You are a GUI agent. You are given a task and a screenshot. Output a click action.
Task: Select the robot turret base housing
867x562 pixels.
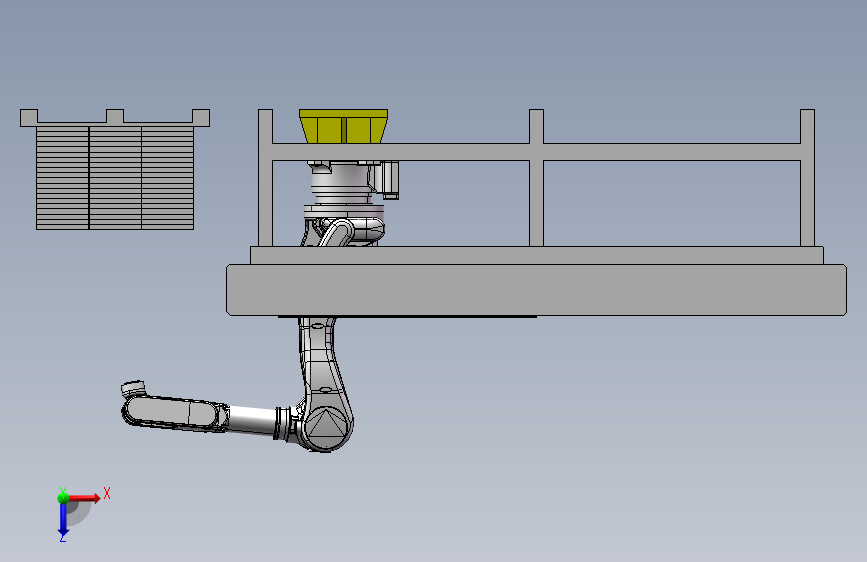[x=342, y=183]
